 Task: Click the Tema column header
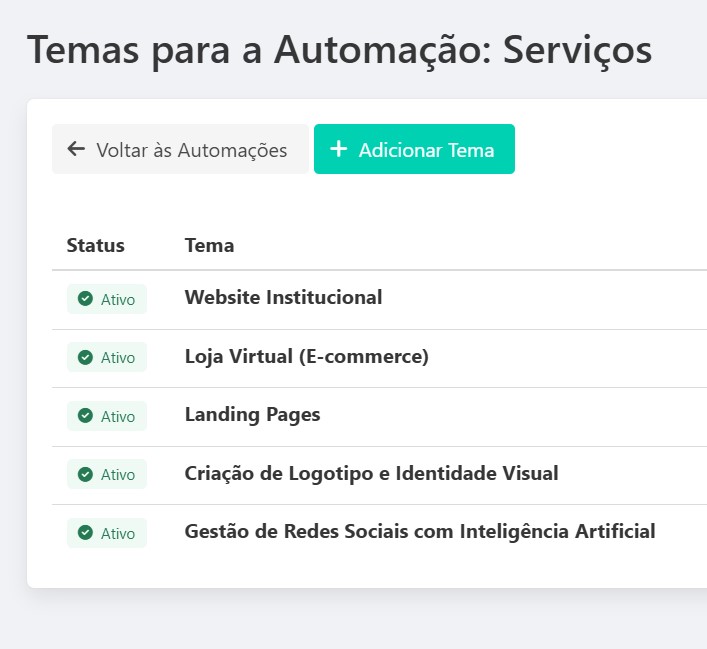209,245
